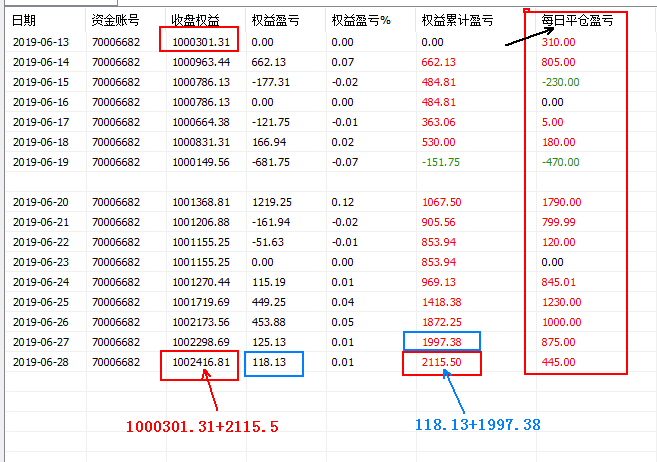Click the 权益累计盈亏 column header
Viewport: 657px width, 462px height.
(x=457, y=20)
